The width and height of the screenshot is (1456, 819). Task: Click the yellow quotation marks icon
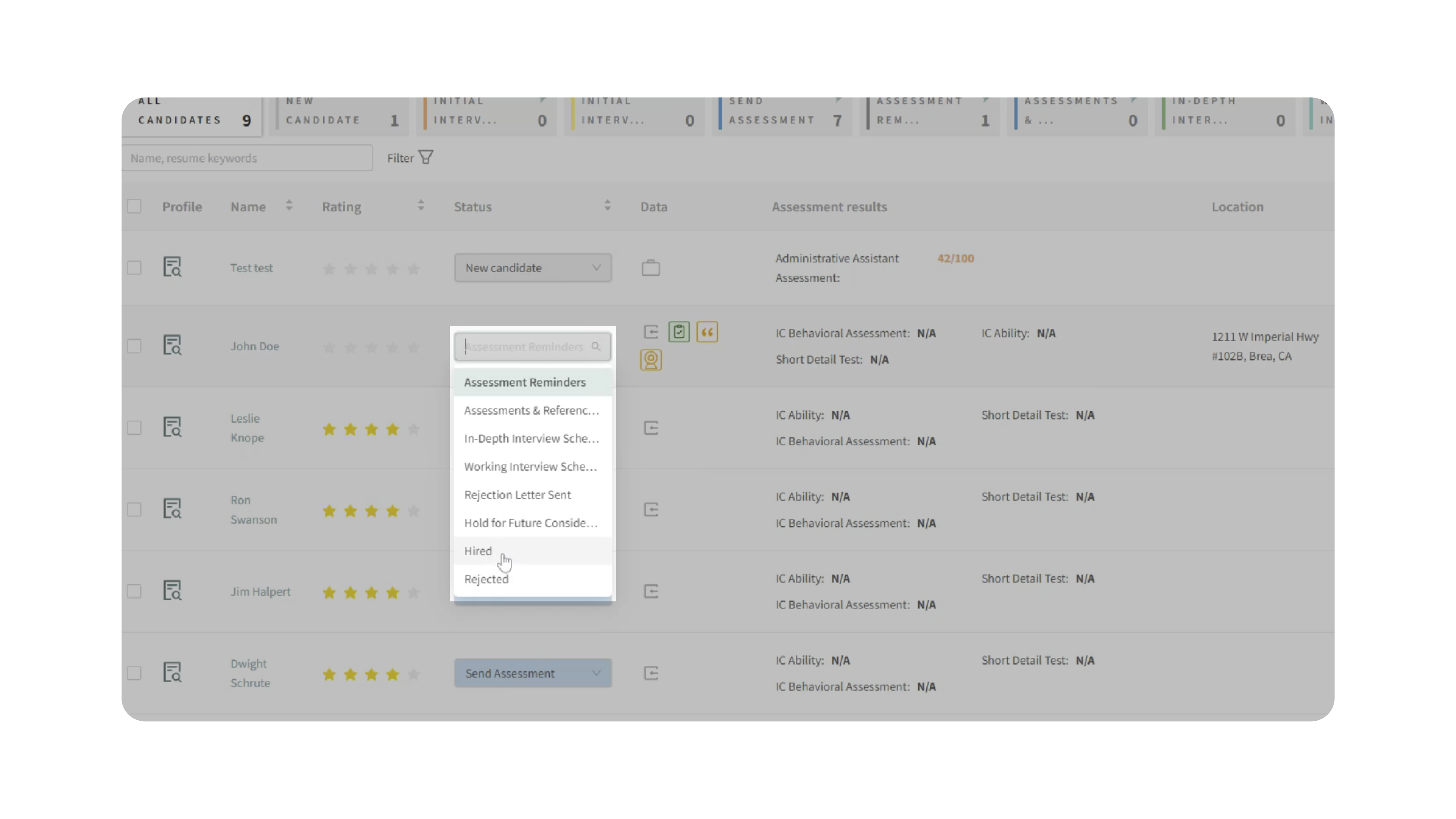click(x=706, y=332)
